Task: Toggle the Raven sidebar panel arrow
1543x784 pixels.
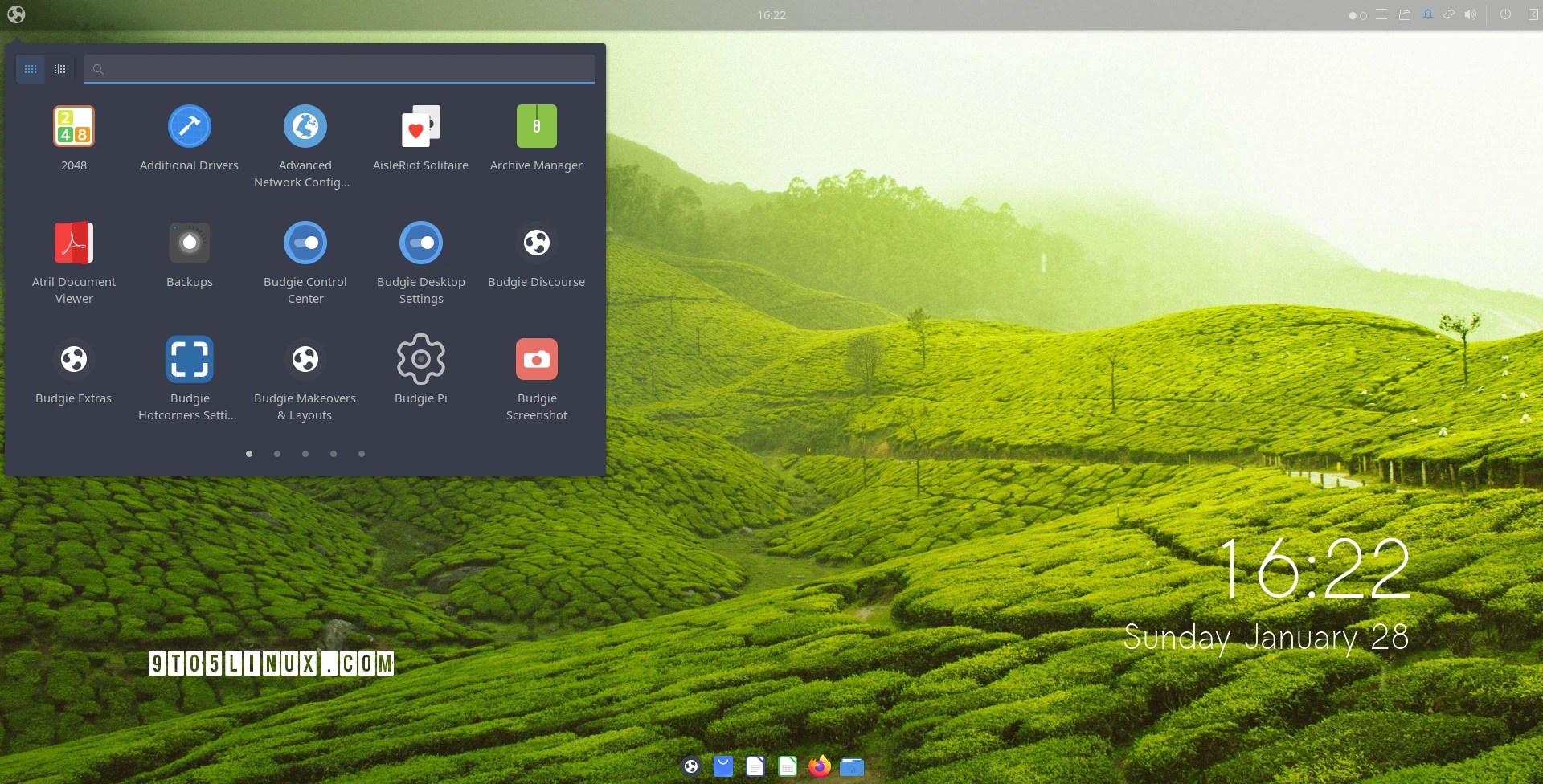Action: (x=1533, y=14)
